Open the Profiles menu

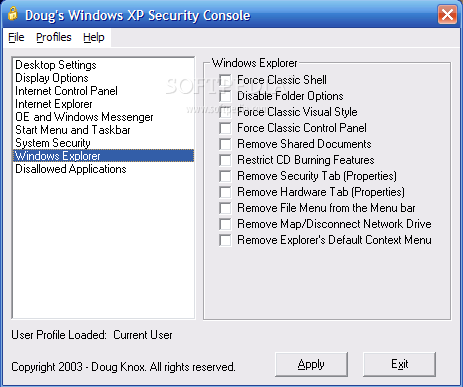click(54, 37)
